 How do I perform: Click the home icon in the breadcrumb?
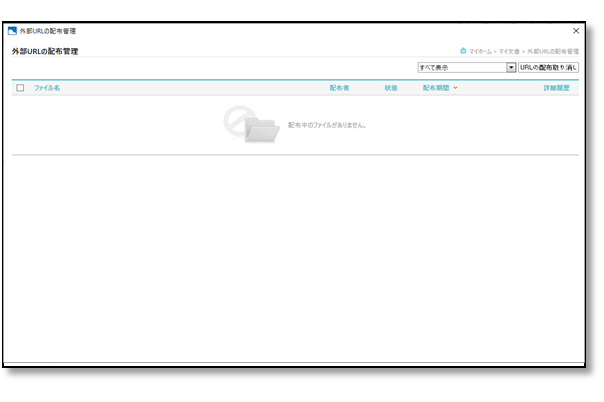pos(463,50)
